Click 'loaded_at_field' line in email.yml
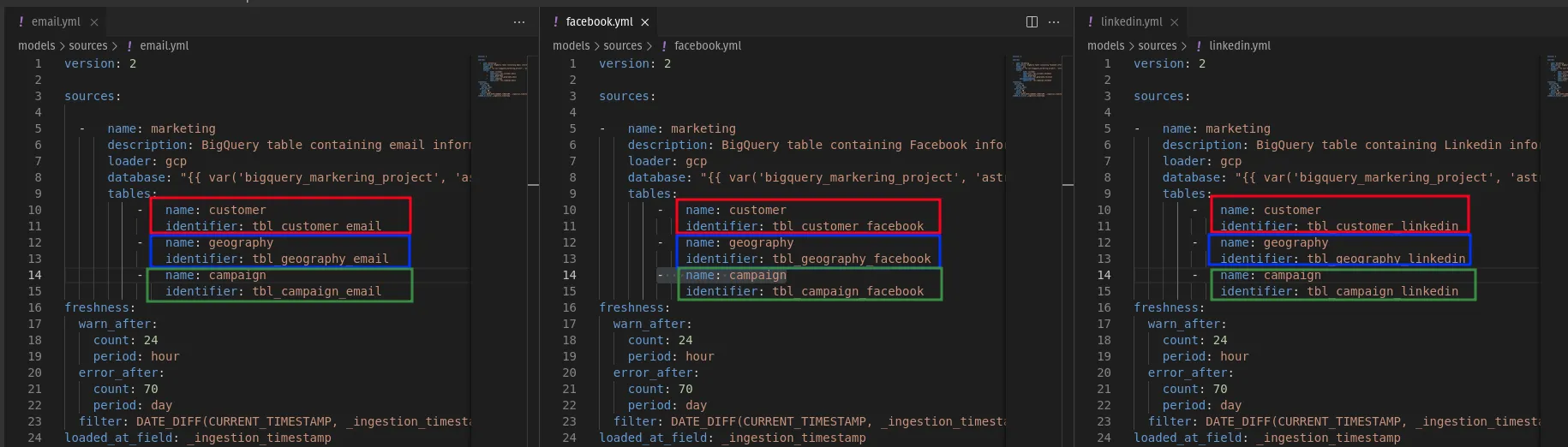The height and width of the screenshot is (447, 1568). click(x=197, y=438)
